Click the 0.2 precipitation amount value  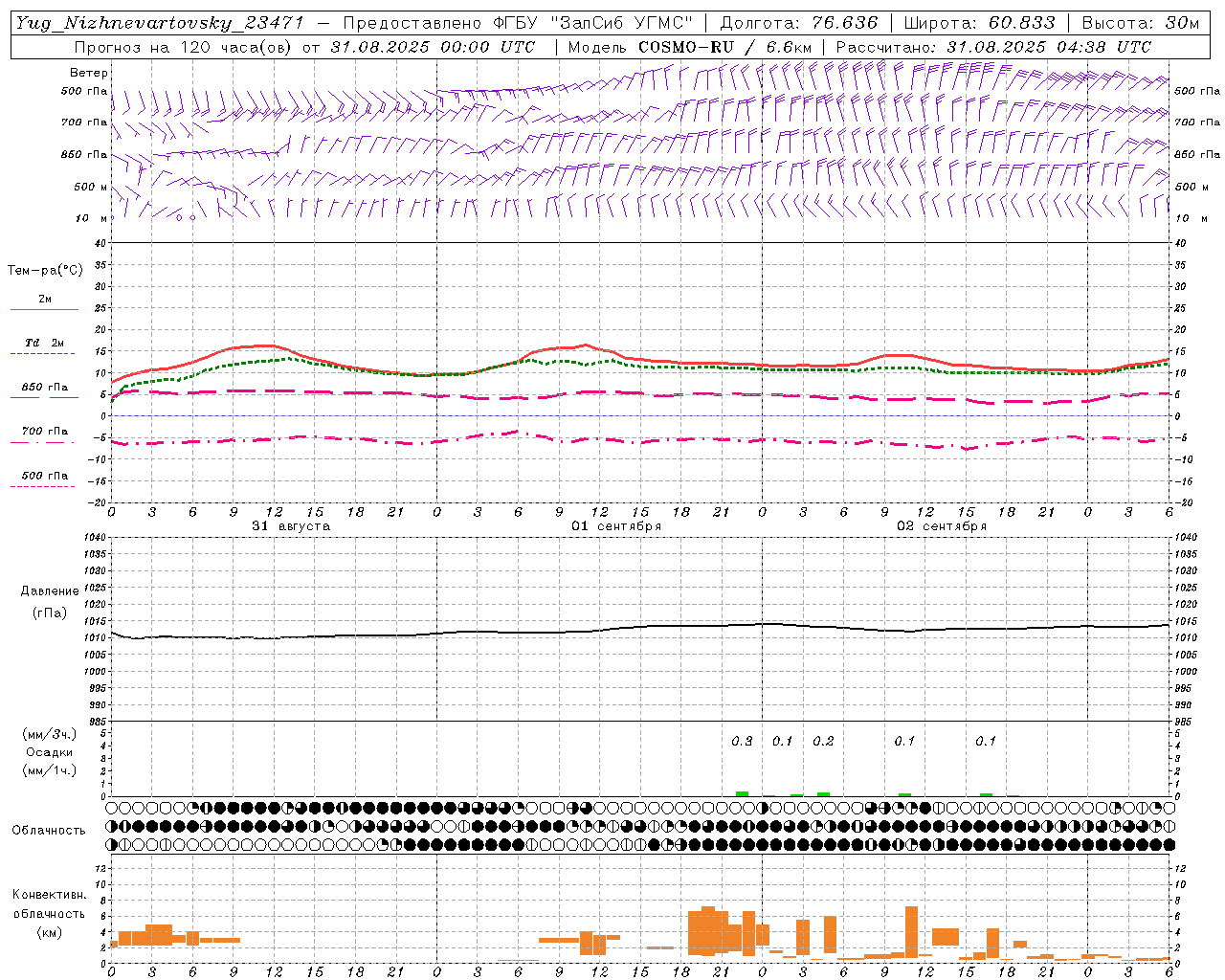[x=823, y=741]
